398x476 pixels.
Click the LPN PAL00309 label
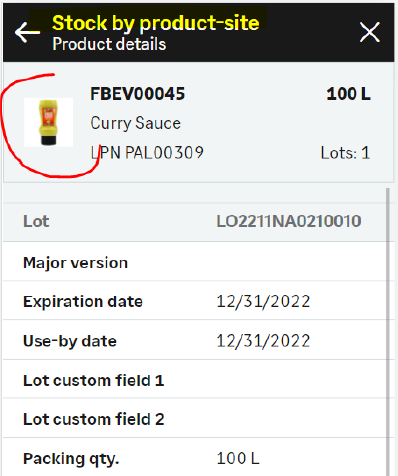click(x=147, y=153)
